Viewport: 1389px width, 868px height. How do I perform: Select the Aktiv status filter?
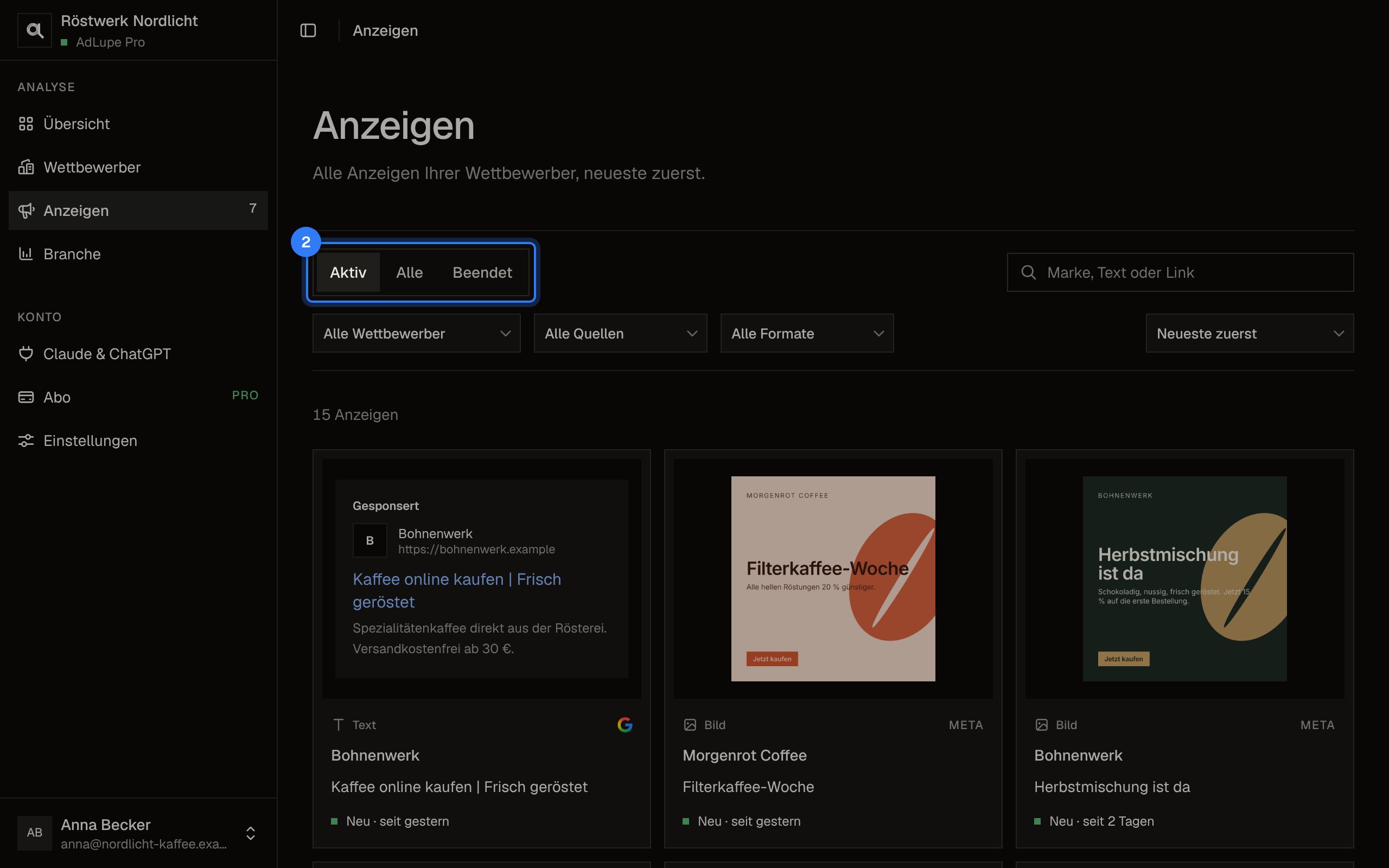coord(348,272)
